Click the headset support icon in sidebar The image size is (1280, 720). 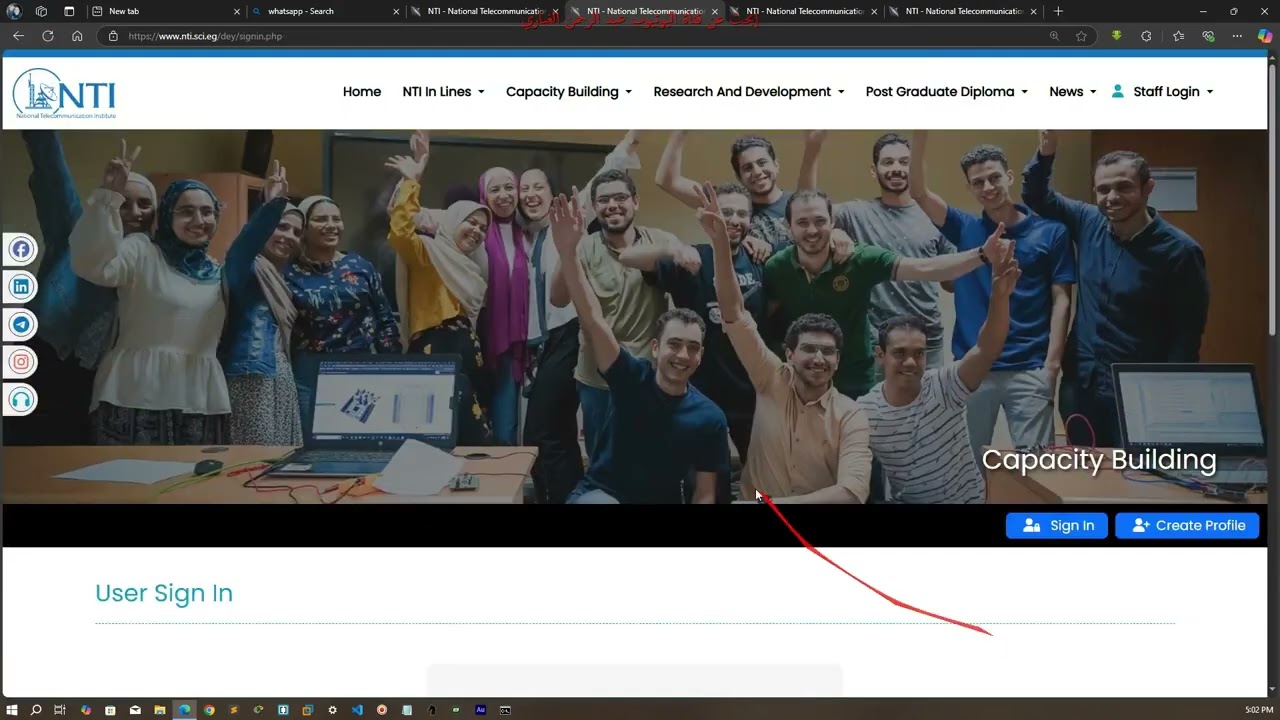[21, 400]
